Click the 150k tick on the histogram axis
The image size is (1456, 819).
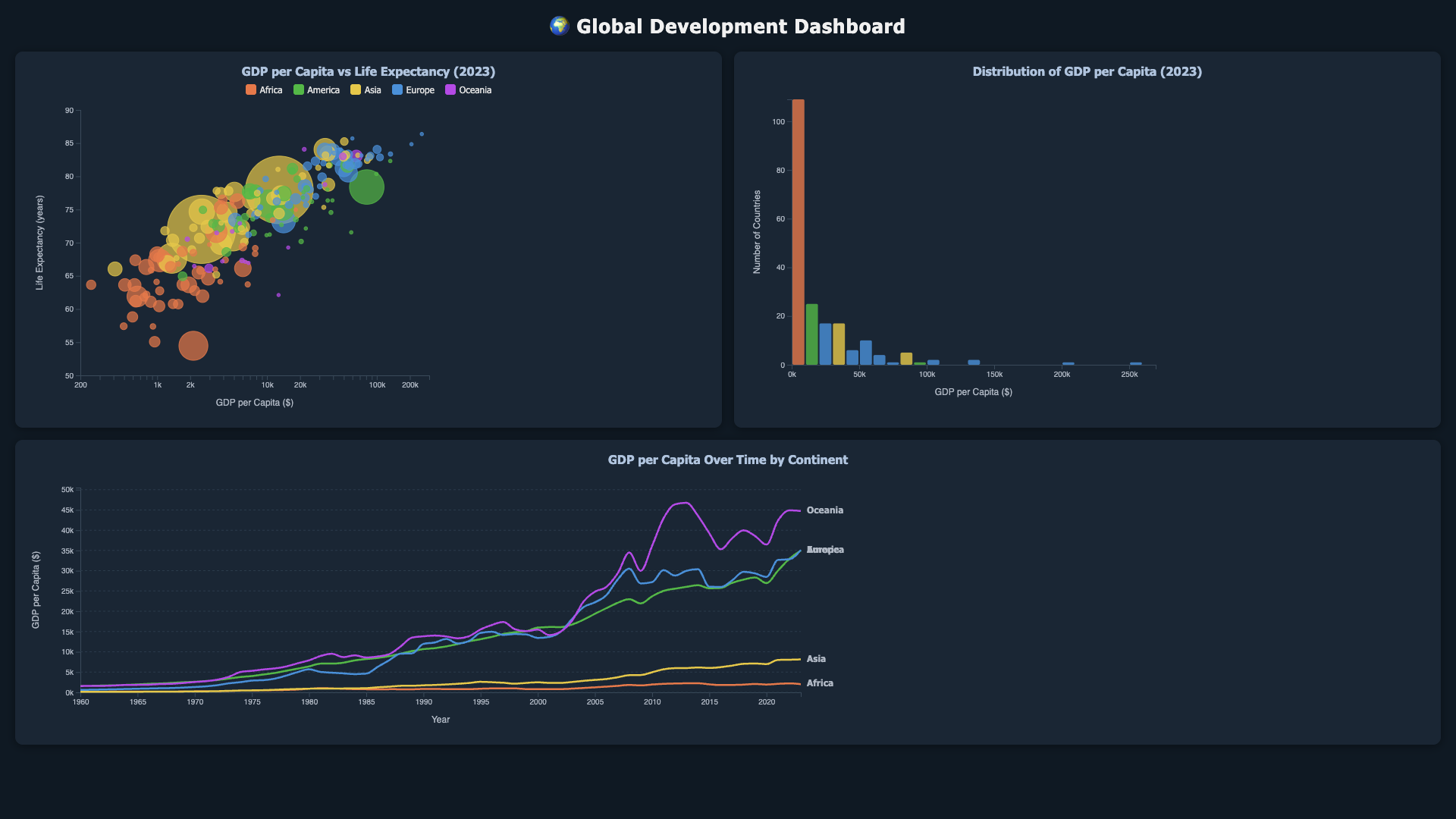(994, 375)
